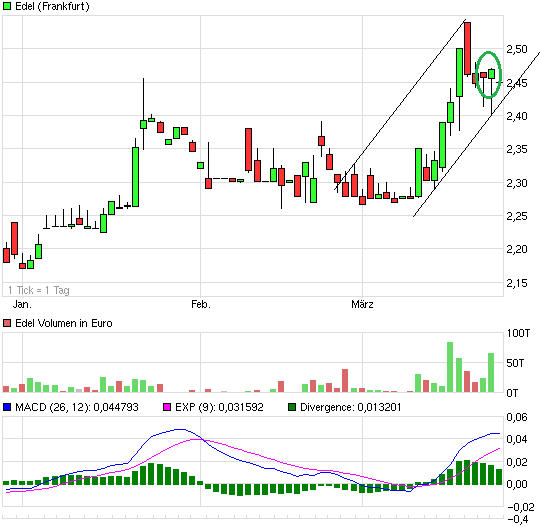Click the last green volume bar on the right
The width and height of the screenshot is (540, 527).
tap(491, 373)
